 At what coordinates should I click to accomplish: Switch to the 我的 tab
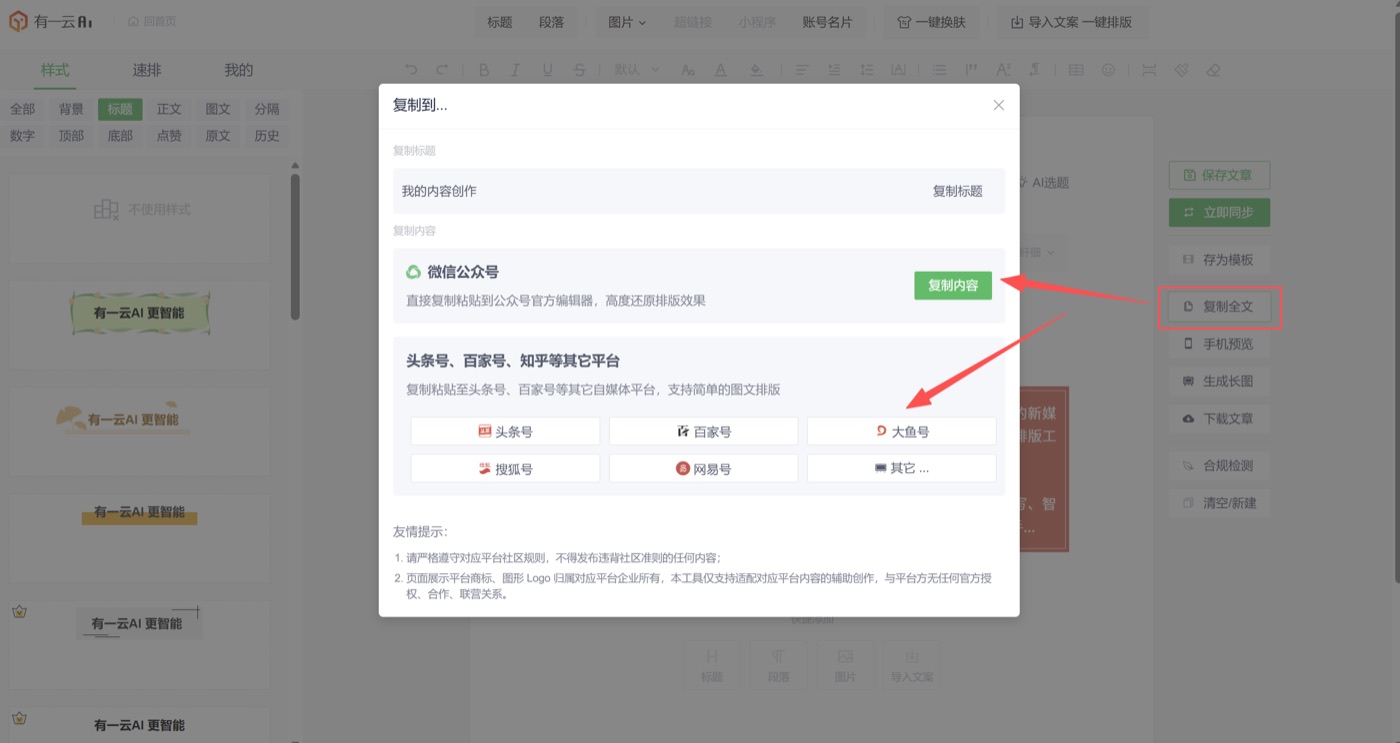click(x=238, y=70)
